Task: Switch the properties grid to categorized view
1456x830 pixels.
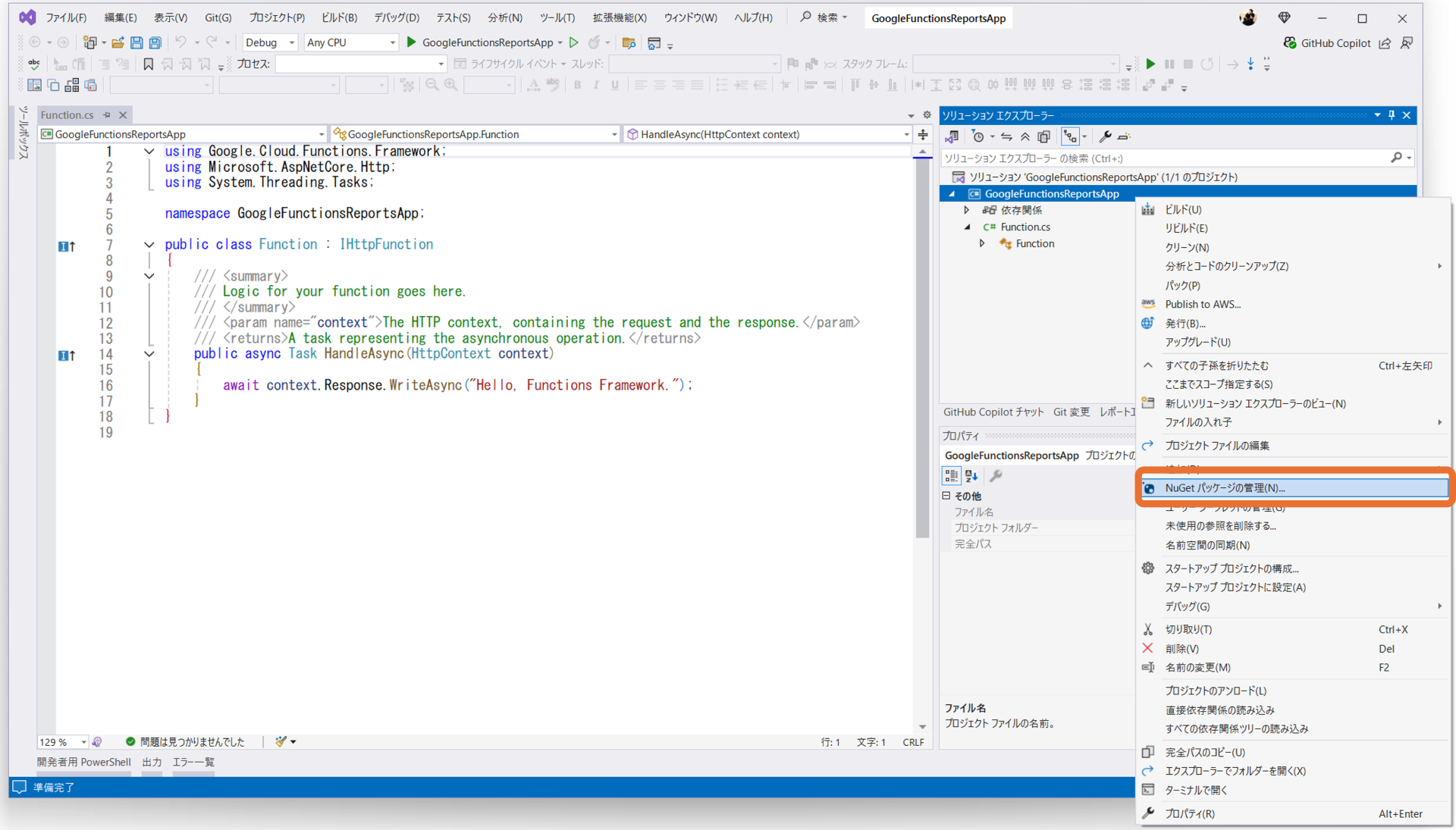Action: pyautogui.click(x=951, y=476)
